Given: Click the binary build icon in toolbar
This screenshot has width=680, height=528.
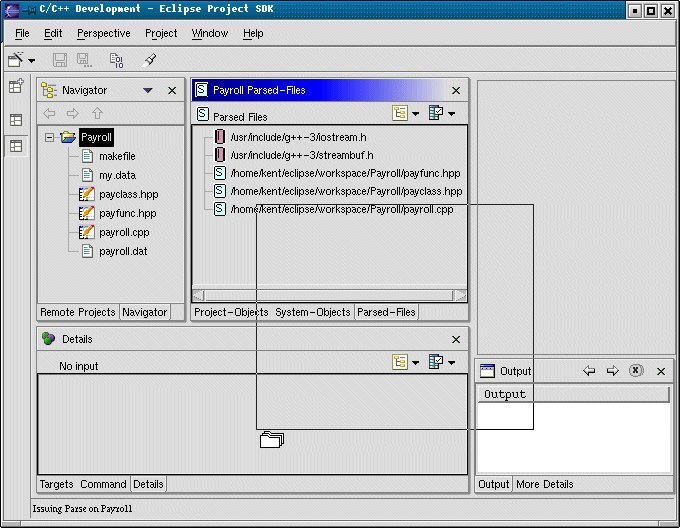Looking at the screenshot, I should click(x=116, y=60).
